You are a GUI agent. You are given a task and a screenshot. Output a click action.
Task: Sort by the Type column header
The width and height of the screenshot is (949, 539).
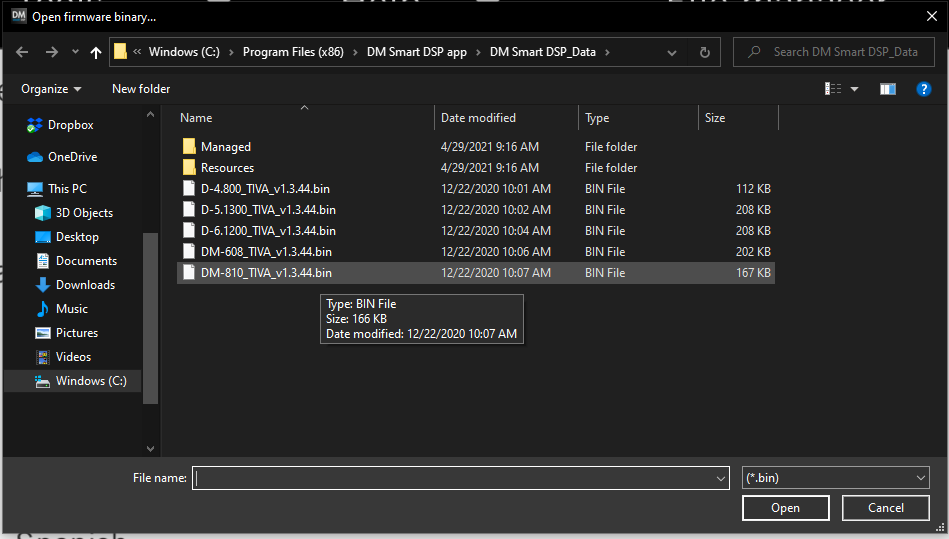639,118
